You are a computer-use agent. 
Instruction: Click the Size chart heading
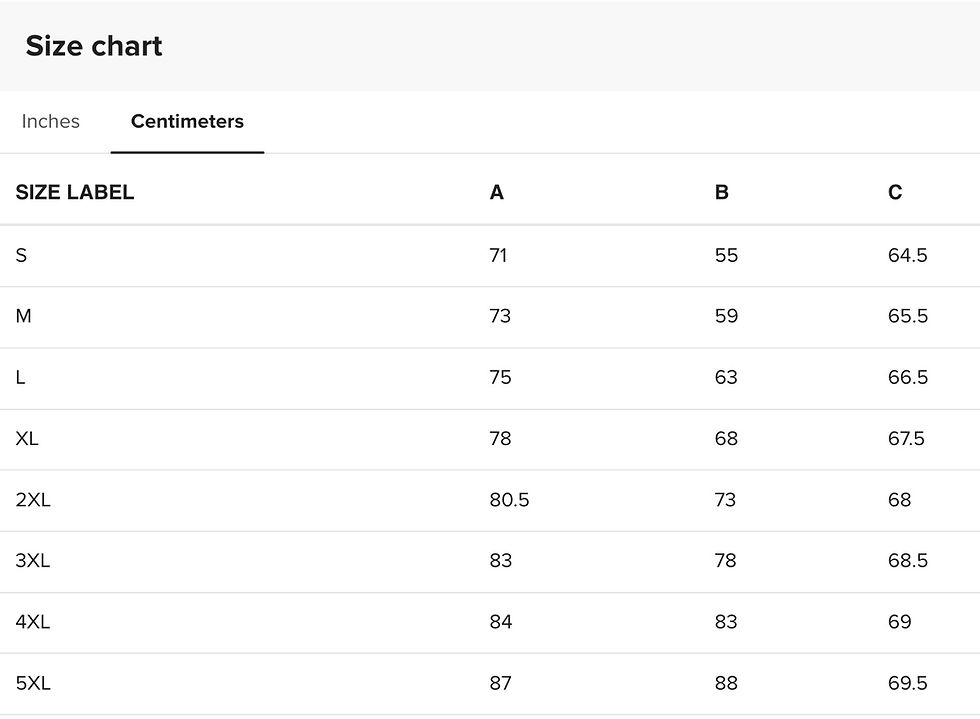(94, 46)
